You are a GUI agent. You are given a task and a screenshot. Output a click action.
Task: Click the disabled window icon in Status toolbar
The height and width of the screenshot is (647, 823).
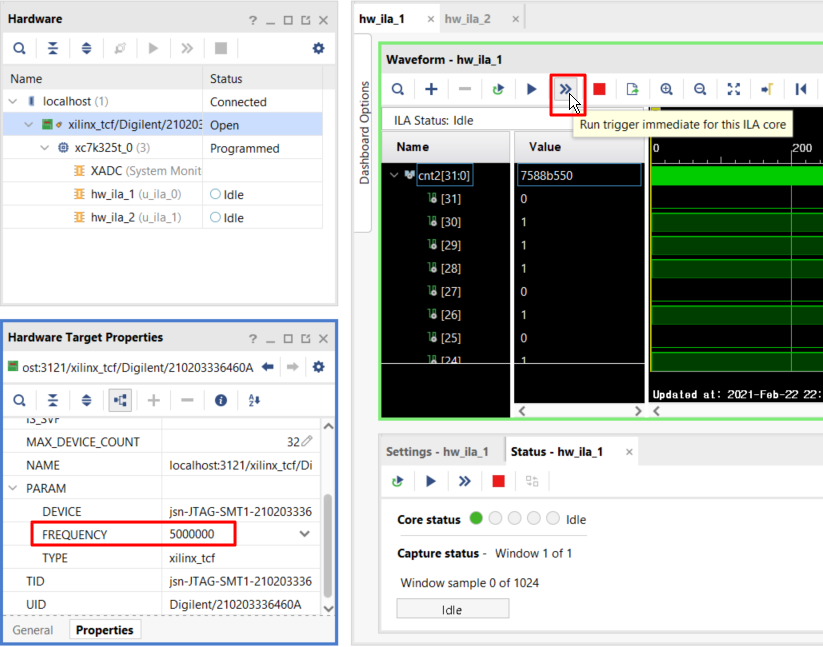(532, 481)
